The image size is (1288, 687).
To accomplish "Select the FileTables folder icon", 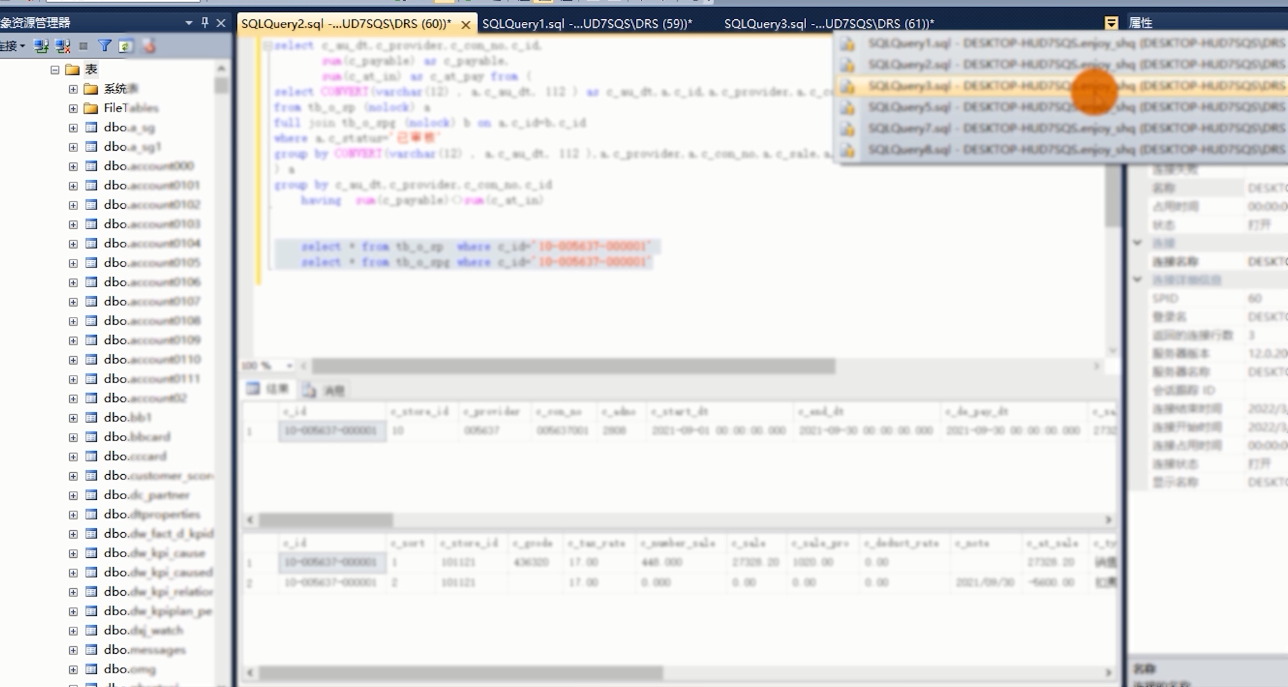I will (x=90, y=108).
